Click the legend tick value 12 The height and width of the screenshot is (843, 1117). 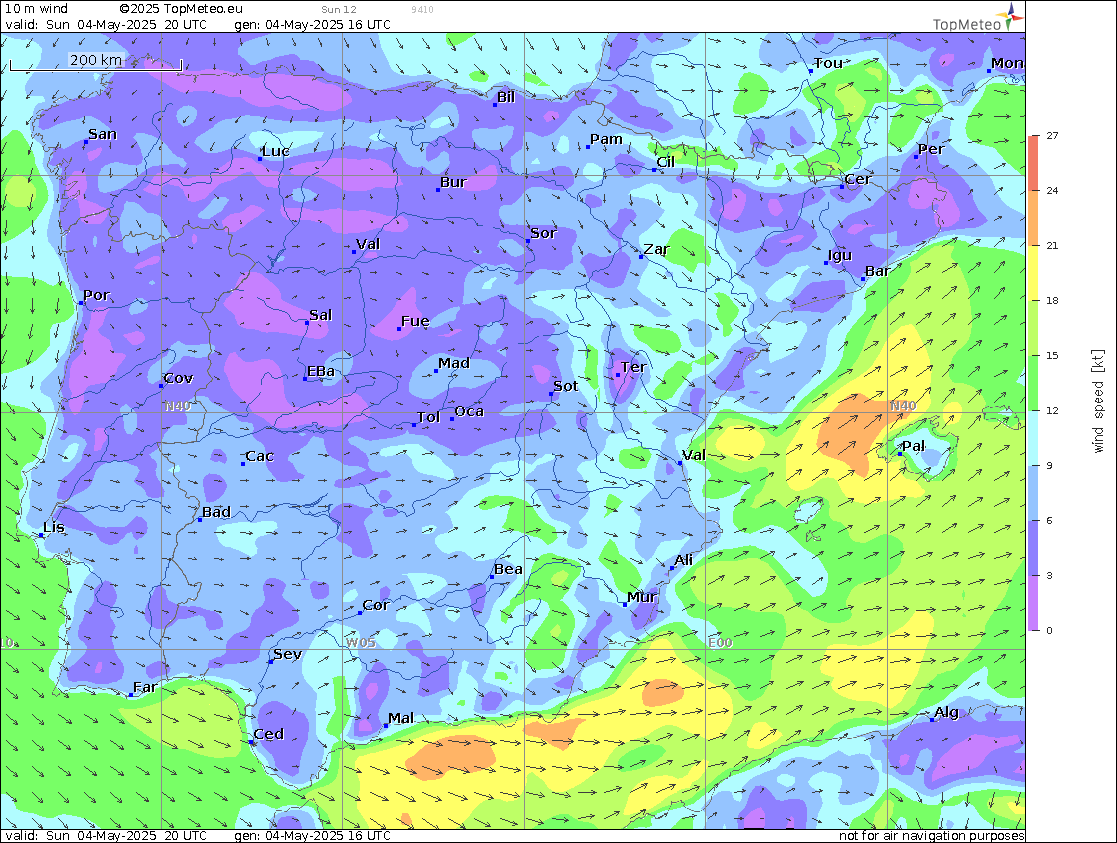[x=1052, y=410]
